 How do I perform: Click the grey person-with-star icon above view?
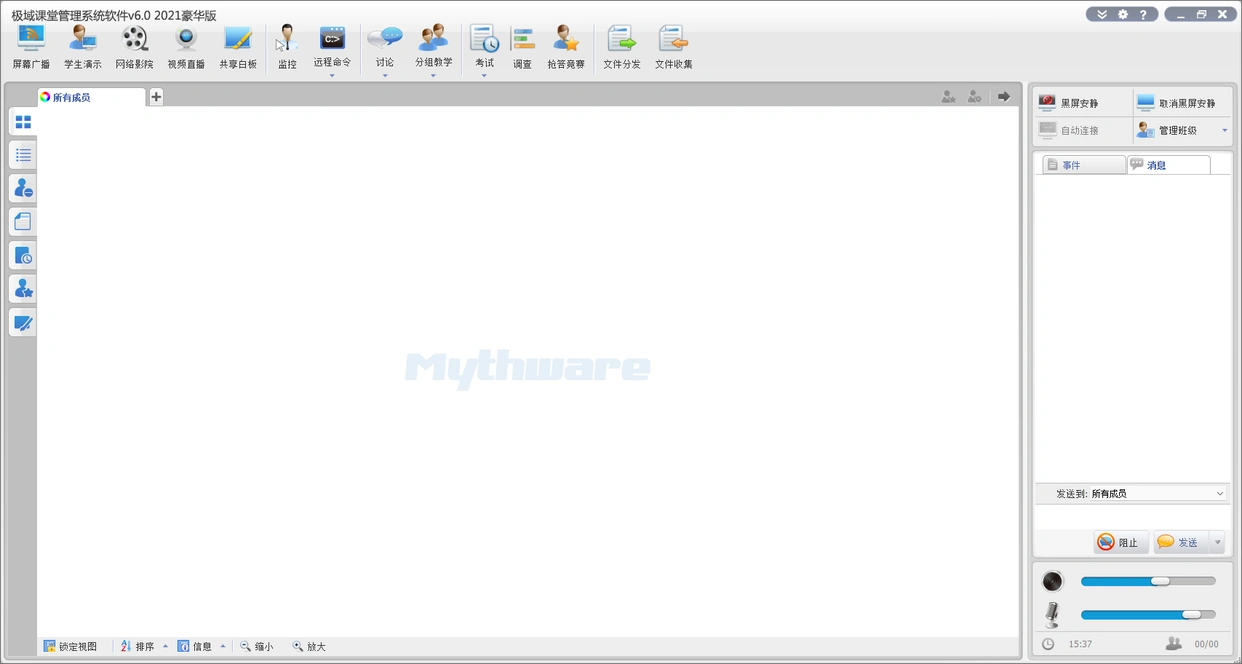948,97
